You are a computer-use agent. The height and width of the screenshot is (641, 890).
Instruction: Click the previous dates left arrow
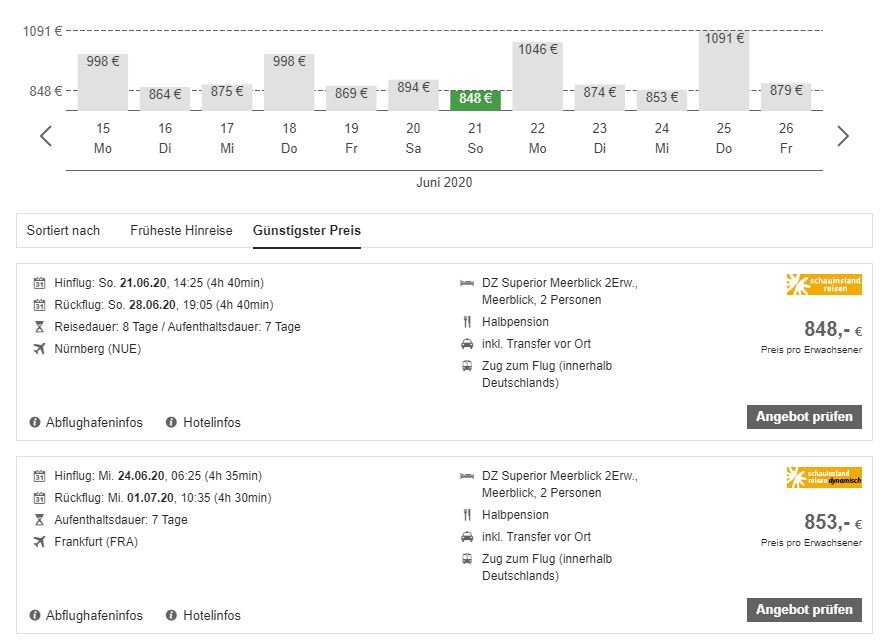pyautogui.click(x=46, y=136)
